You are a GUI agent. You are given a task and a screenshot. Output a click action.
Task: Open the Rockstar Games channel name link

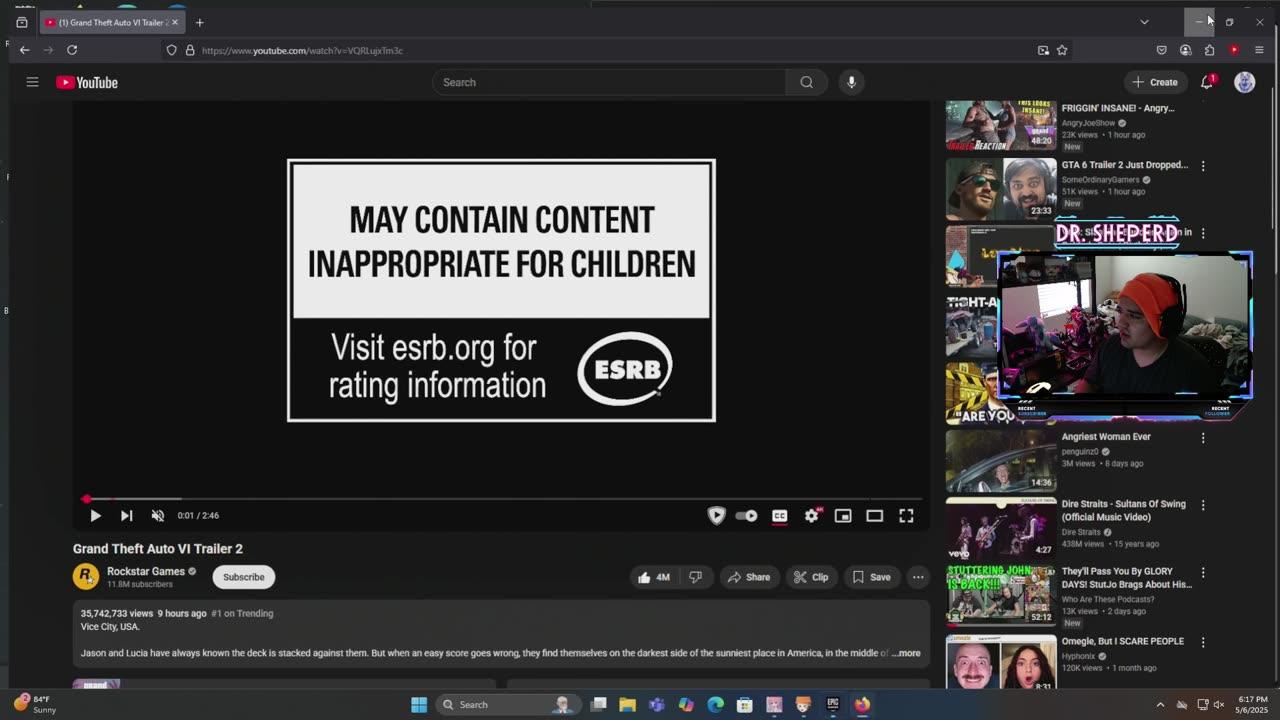click(146, 571)
